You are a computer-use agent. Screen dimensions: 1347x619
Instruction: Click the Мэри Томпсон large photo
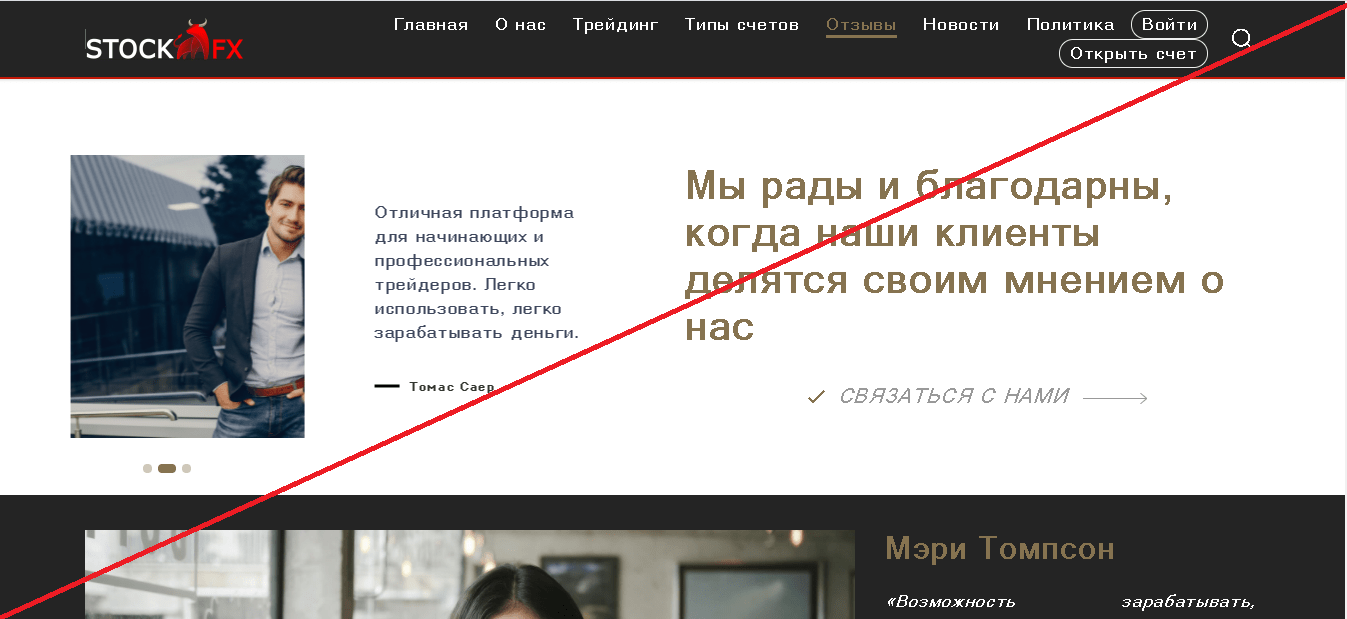click(x=470, y=574)
